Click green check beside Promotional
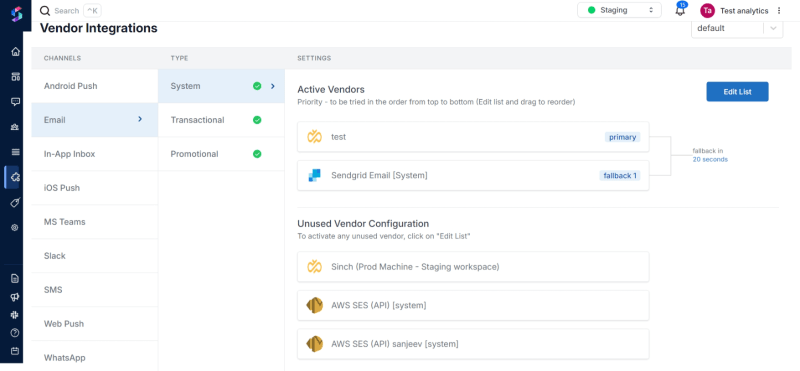This screenshot has height=371, width=800. pos(257,154)
